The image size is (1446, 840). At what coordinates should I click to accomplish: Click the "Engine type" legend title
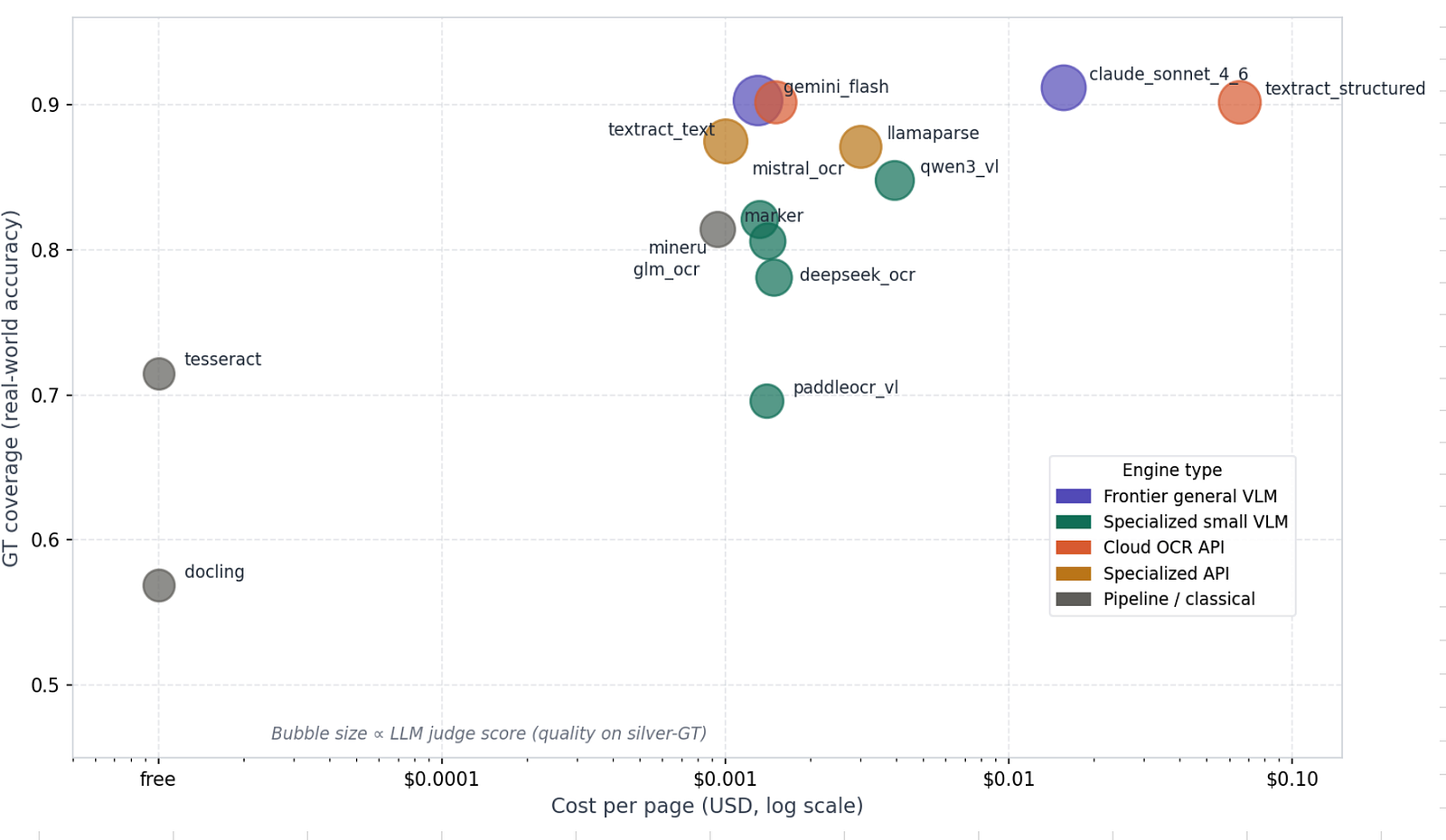click(x=1172, y=470)
